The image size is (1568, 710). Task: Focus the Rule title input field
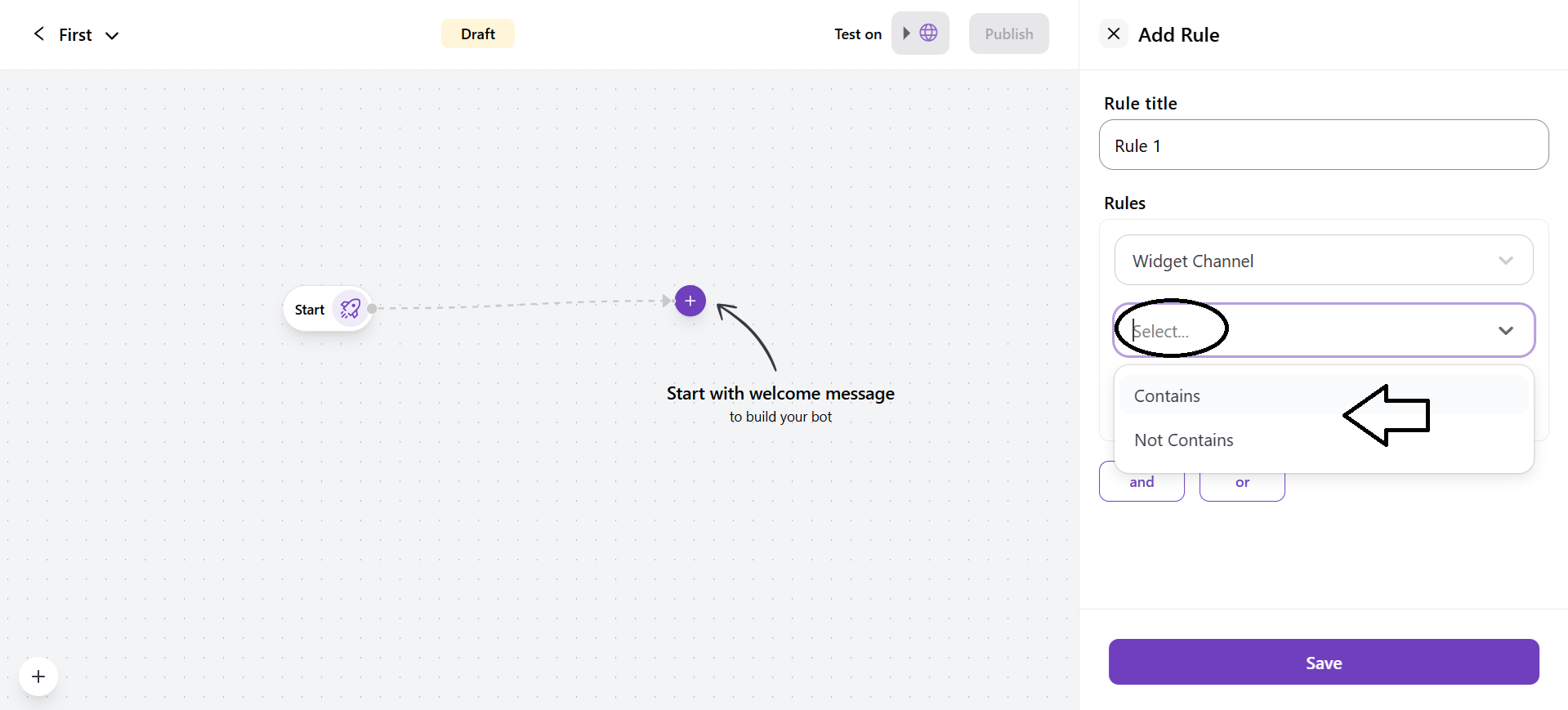coord(1323,145)
